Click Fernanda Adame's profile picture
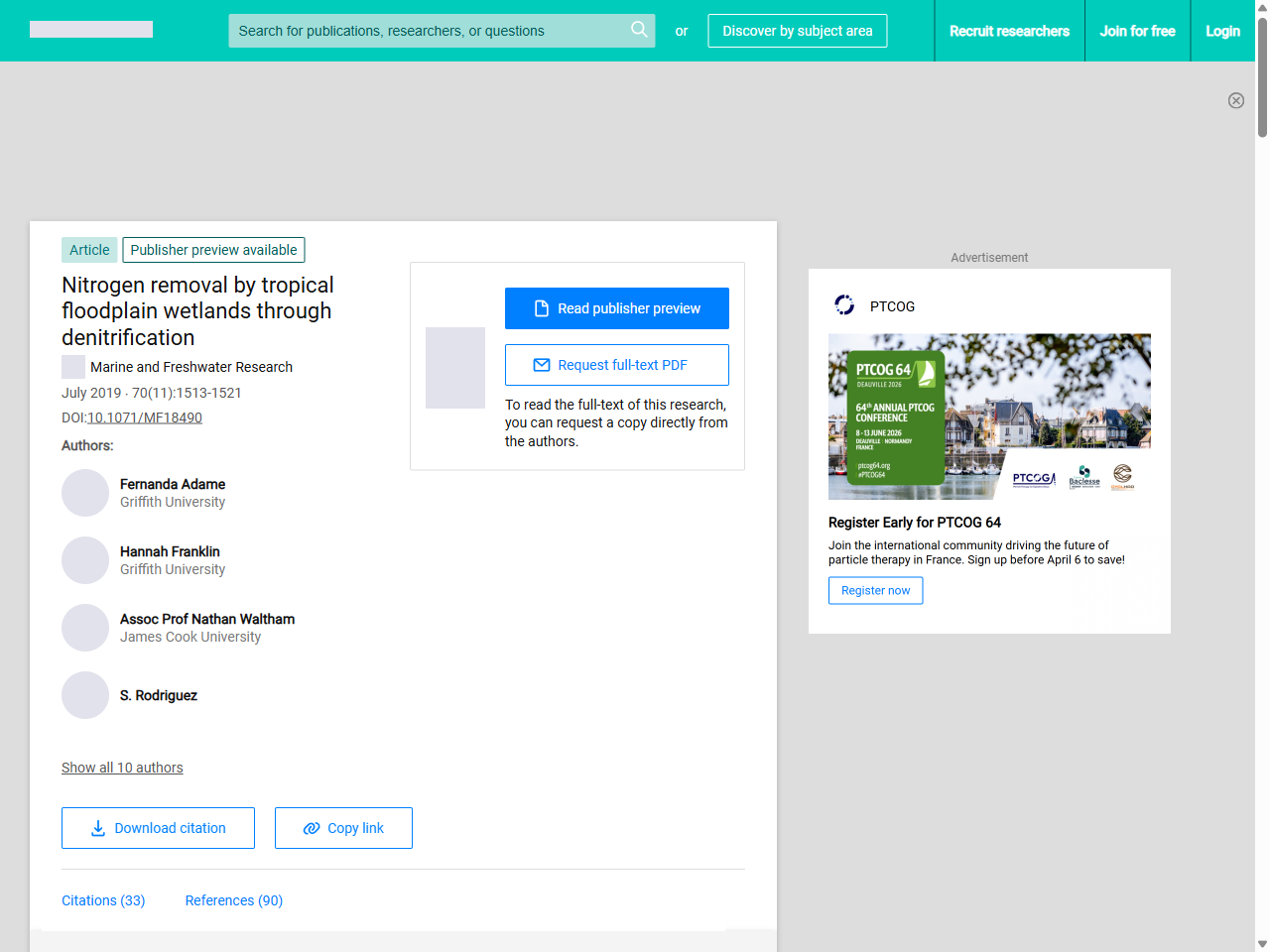The width and height of the screenshot is (1270, 952). tap(85, 493)
